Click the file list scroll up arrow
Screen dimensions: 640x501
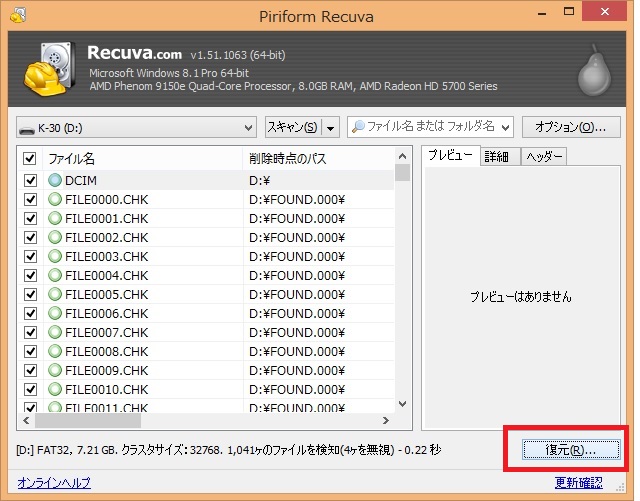(x=402, y=156)
